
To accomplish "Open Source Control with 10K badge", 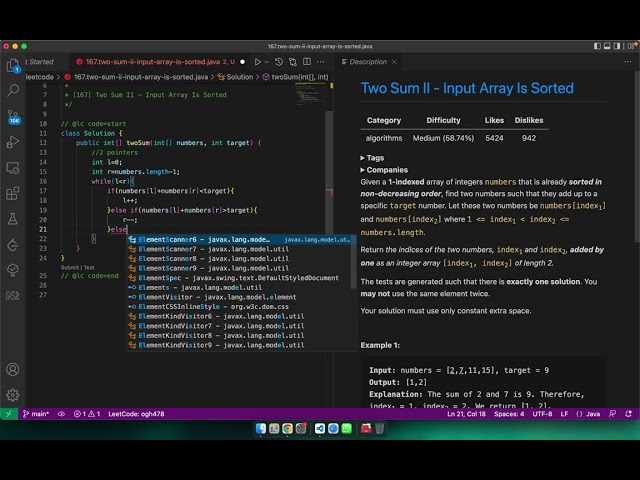I will coord(13,116).
